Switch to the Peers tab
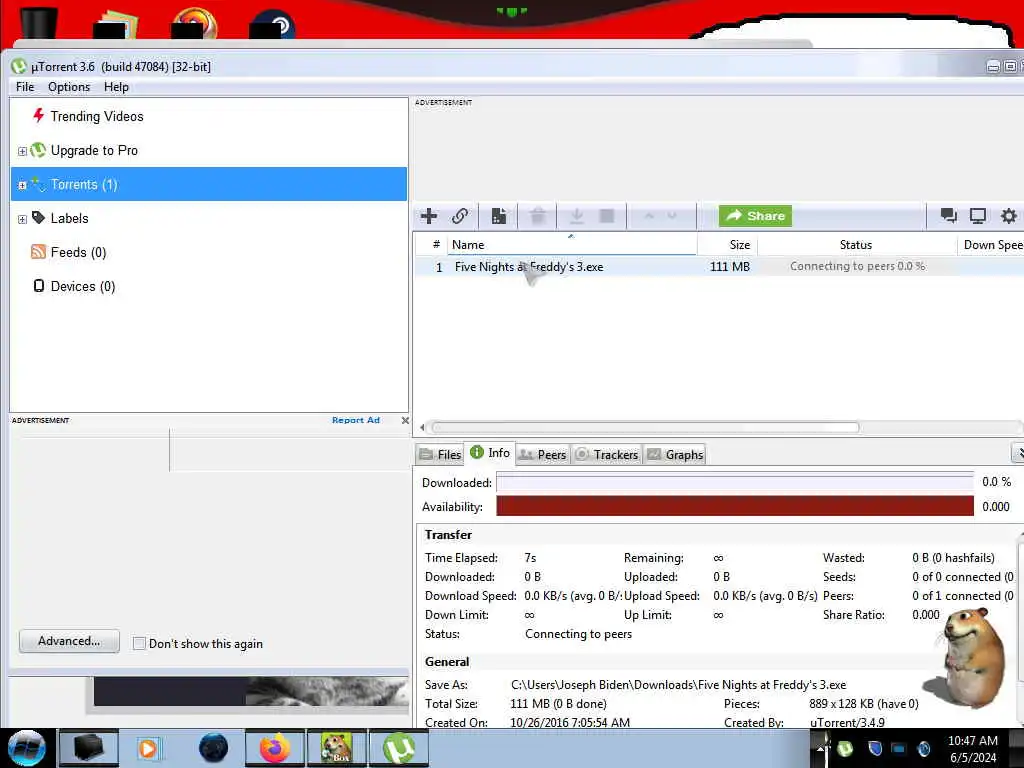Image resolution: width=1024 pixels, height=768 pixels. (x=543, y=455)
